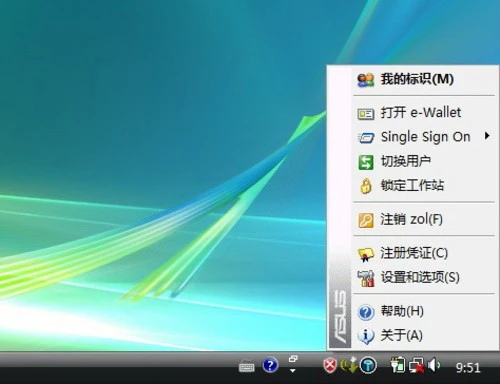The width and height of the screenshot is (500, 384).
Task: Click the power plug battery tray icon
Action: coord(398,365)
